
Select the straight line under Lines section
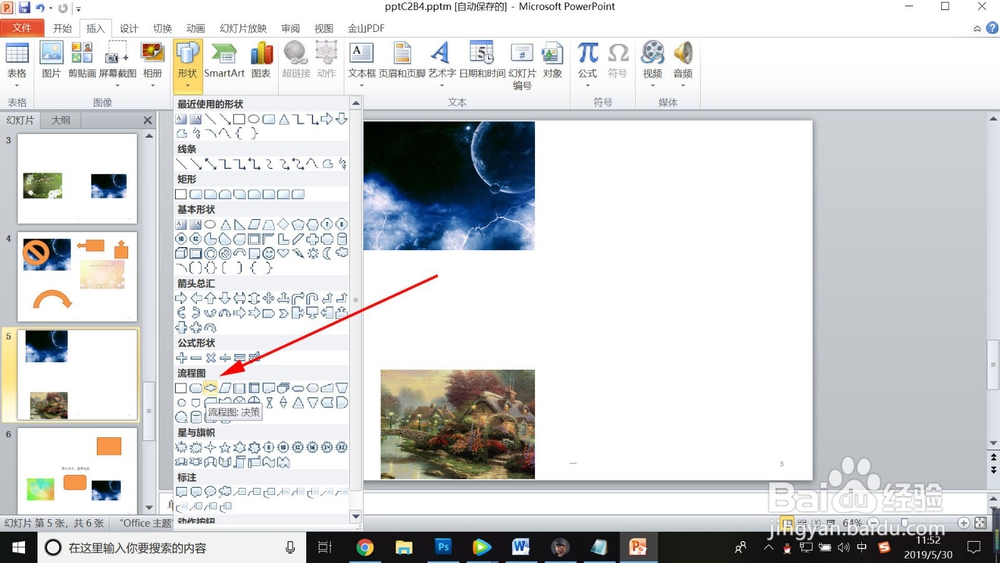(x=181, y=164)
